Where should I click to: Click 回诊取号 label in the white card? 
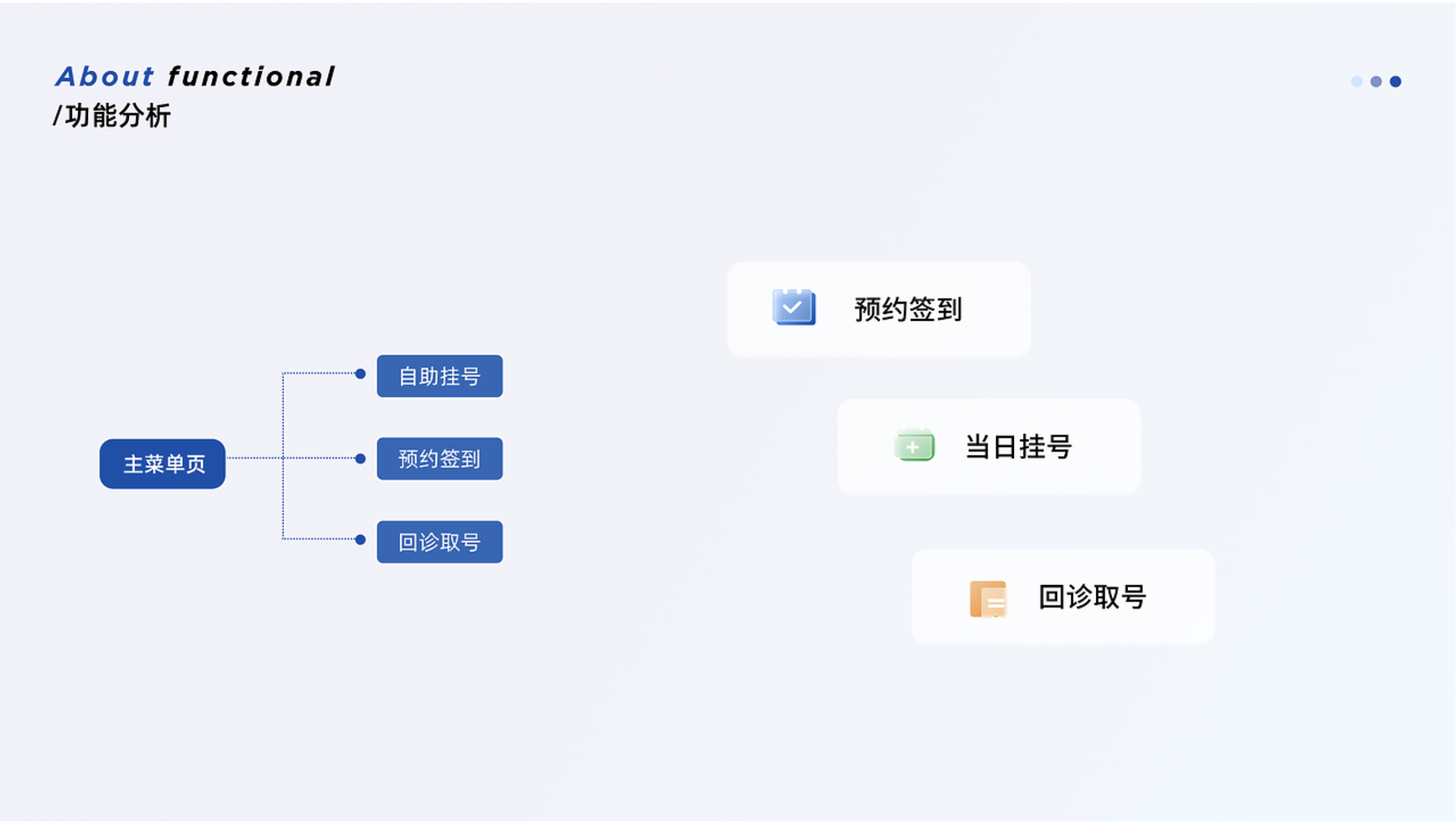pos(1092,597)
